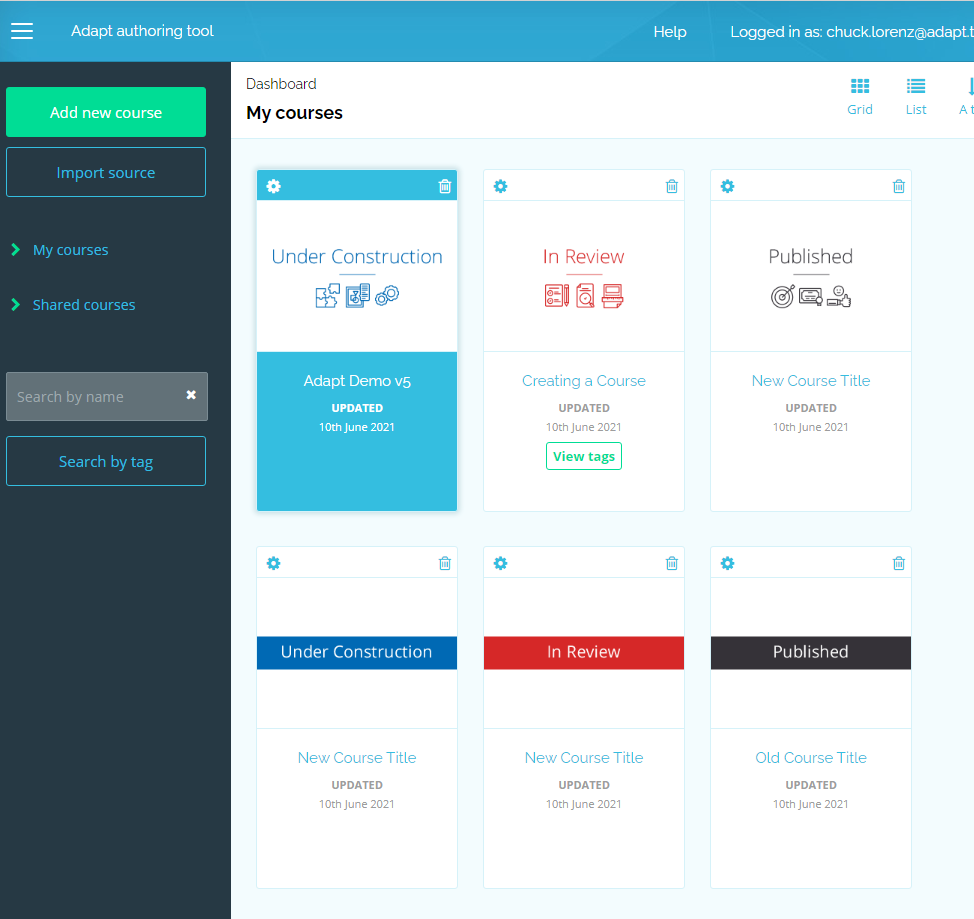Delete the Adapt Demo v5 course
974x919 pixels.
[x=445, y=186]
